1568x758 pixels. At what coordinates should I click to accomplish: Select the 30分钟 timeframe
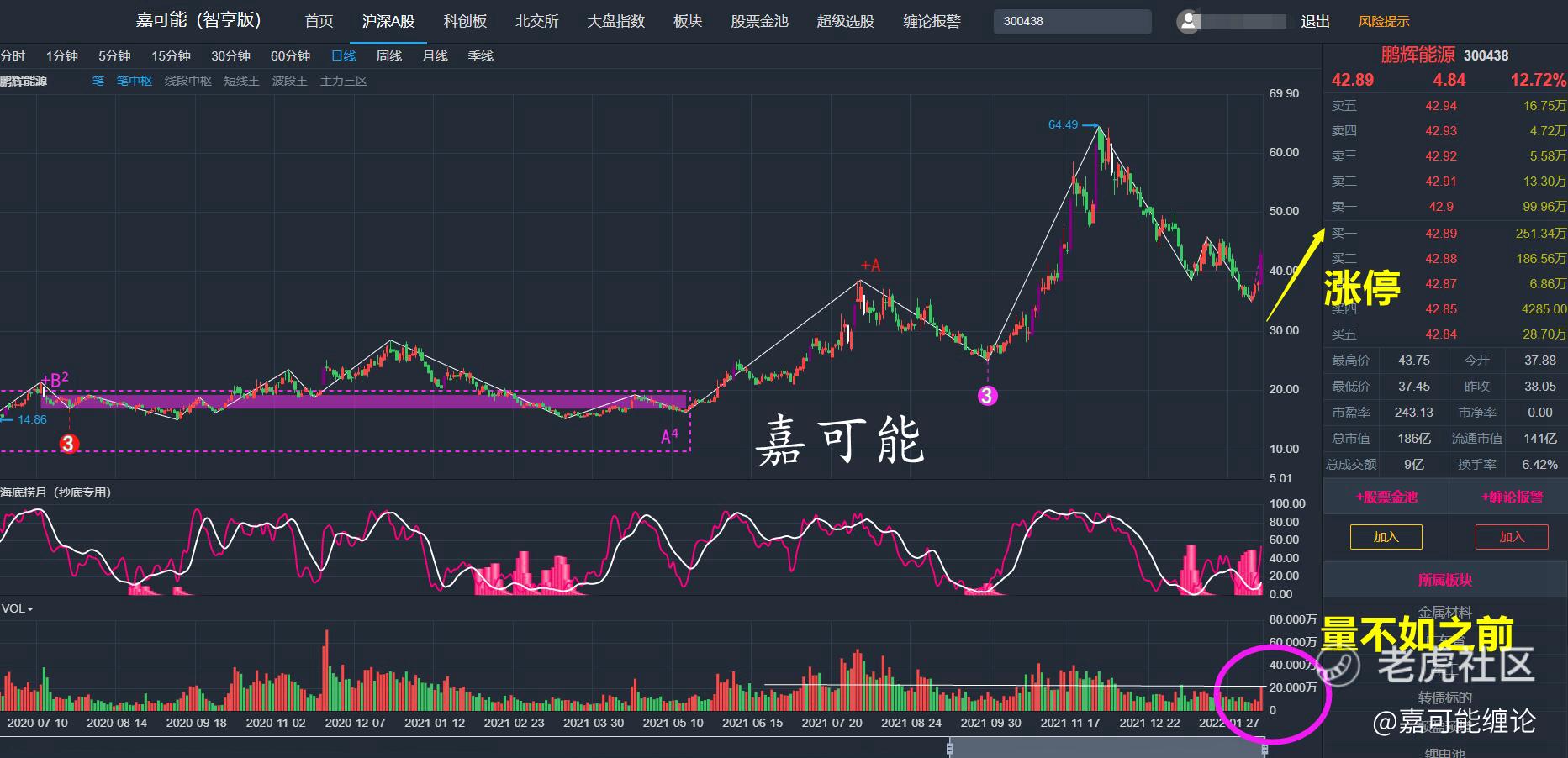[230, 56]
